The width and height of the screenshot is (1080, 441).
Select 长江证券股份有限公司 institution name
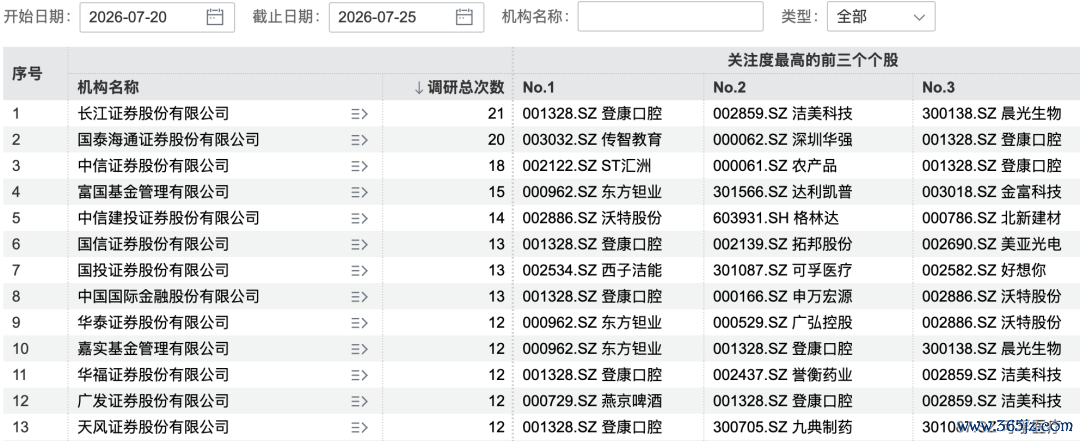pyautogui.click(x=153, y=114)
